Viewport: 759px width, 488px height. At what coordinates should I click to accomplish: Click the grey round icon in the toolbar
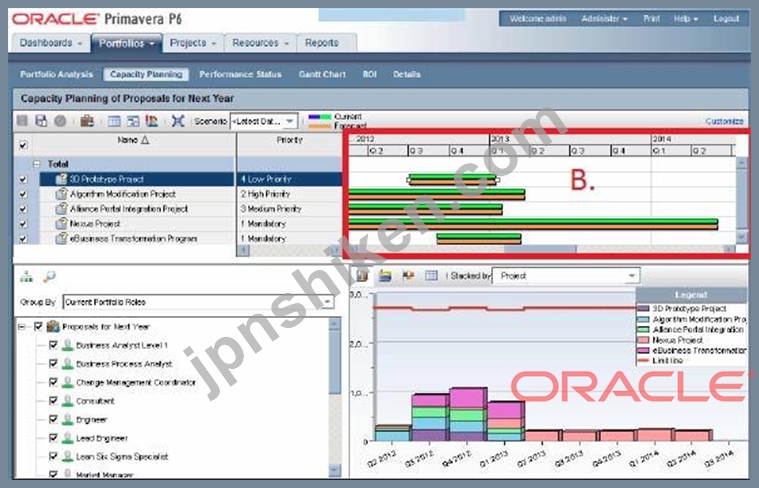pos(60,121)
